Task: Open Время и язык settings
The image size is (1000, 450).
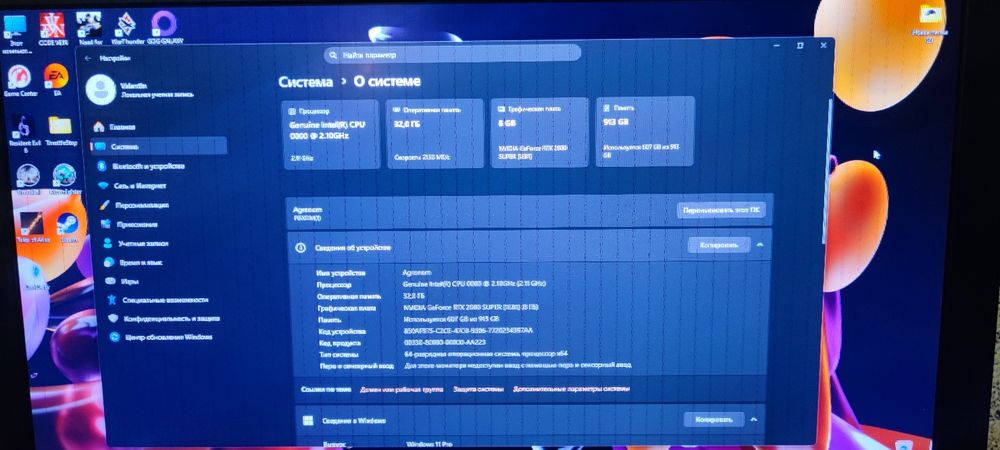Action: click(133, 262)
